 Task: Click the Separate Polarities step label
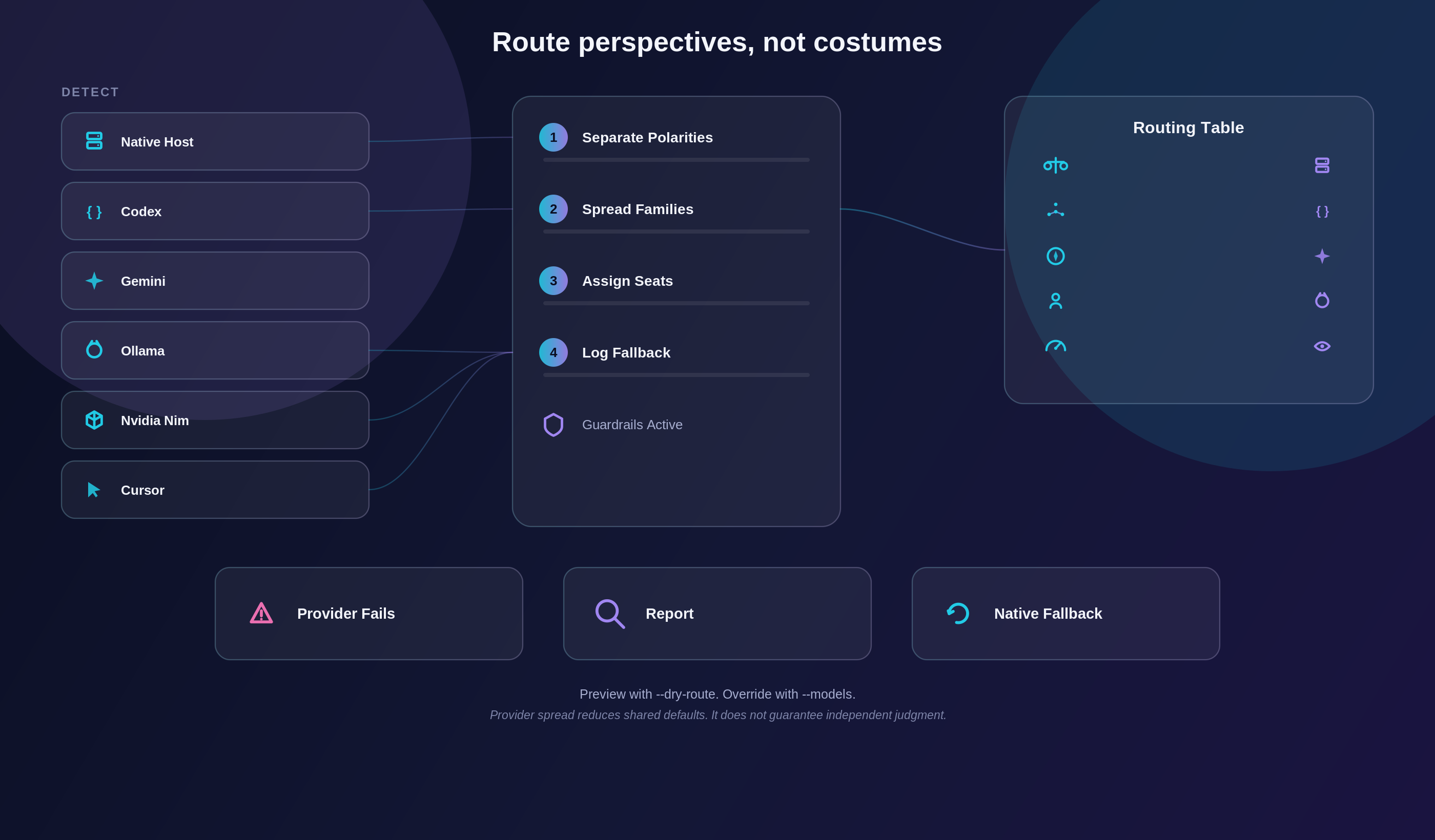[647, 137]
